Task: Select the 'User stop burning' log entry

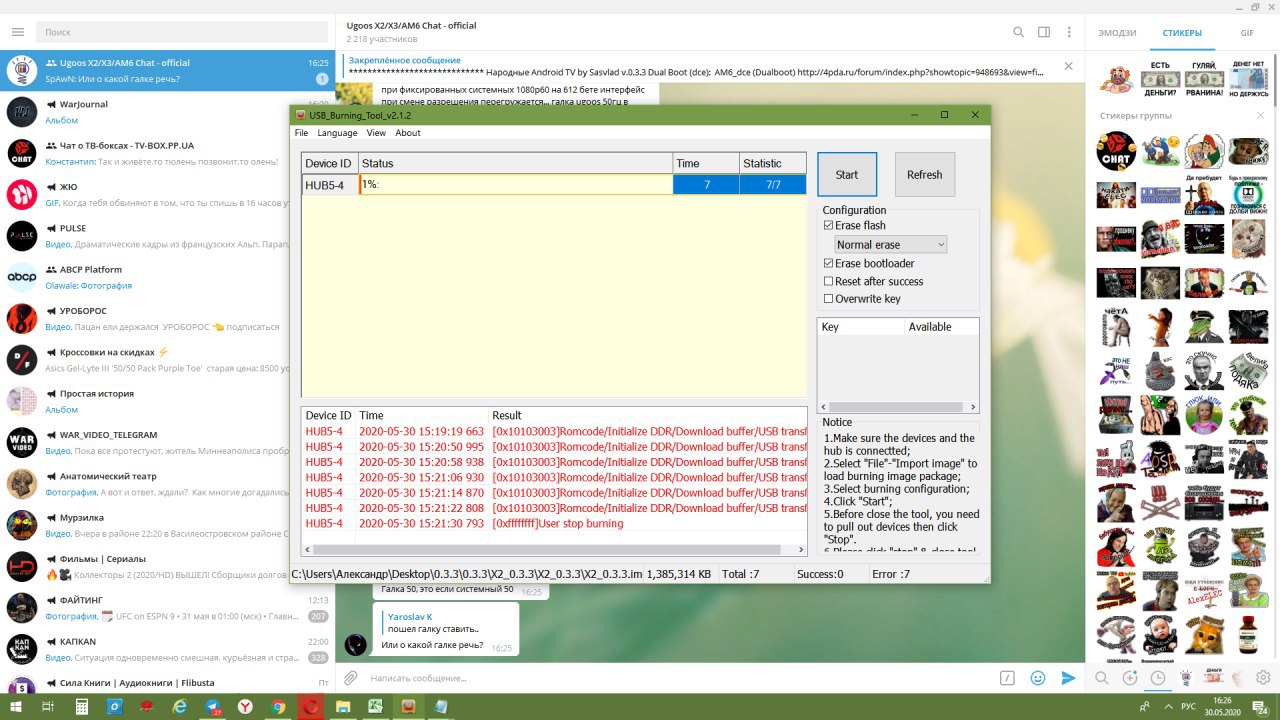Action: [x=554, y=524]
